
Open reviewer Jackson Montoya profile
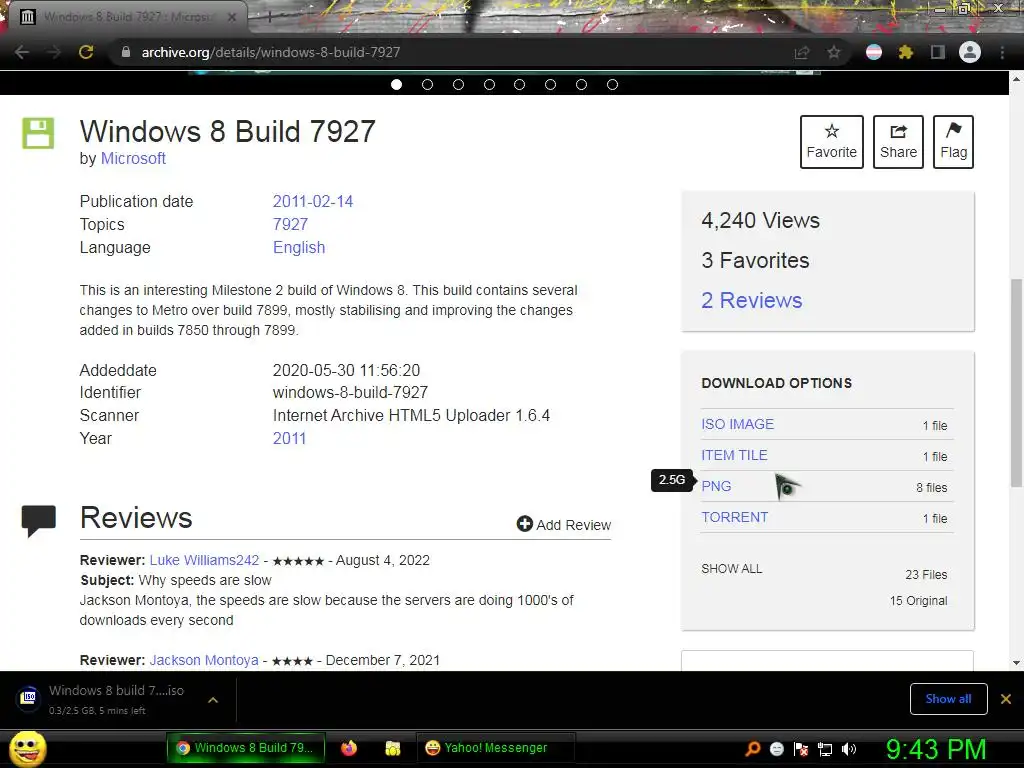tap(204, 660)
